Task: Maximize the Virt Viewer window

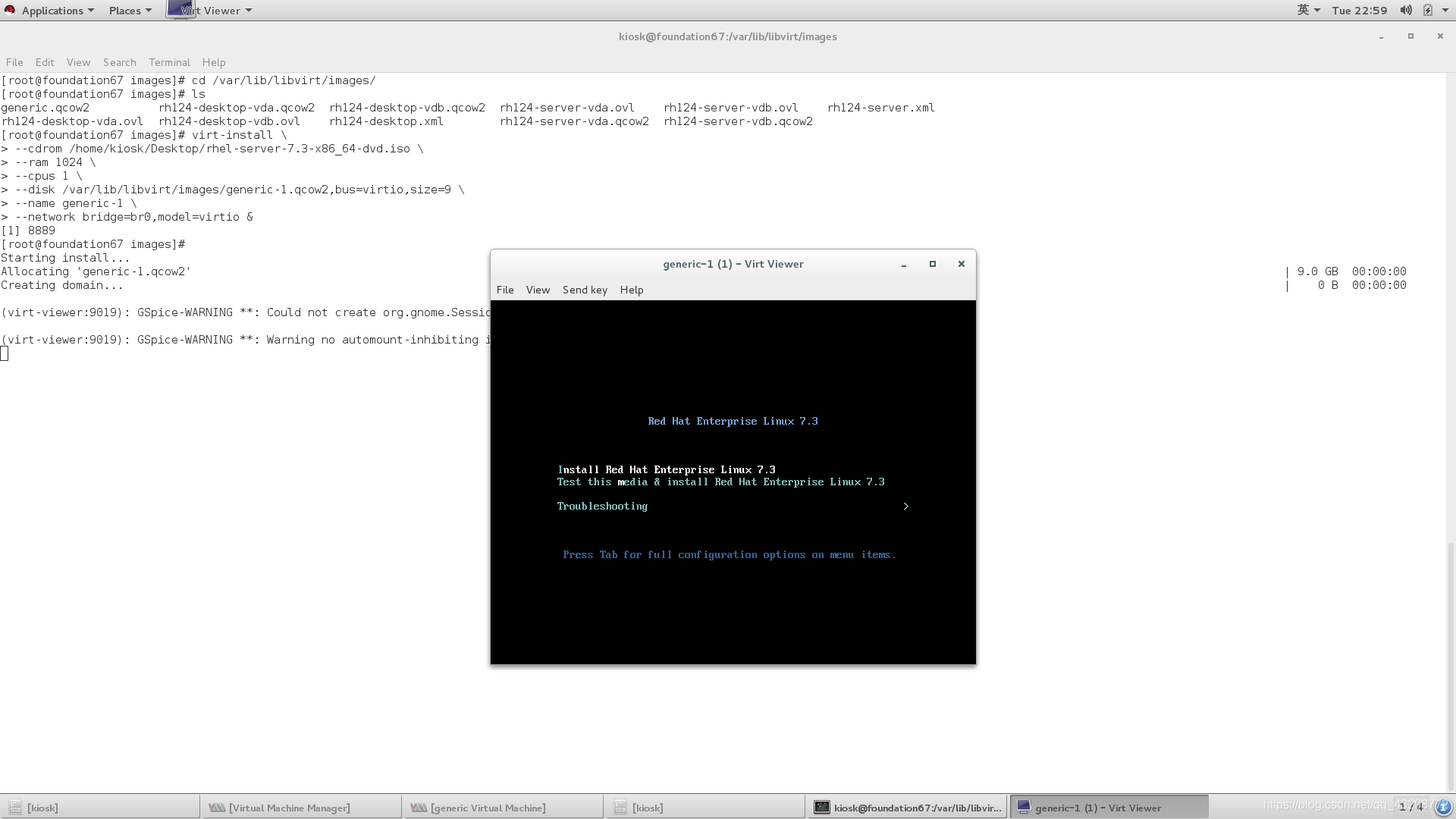Action: click(x=932, y=264)
